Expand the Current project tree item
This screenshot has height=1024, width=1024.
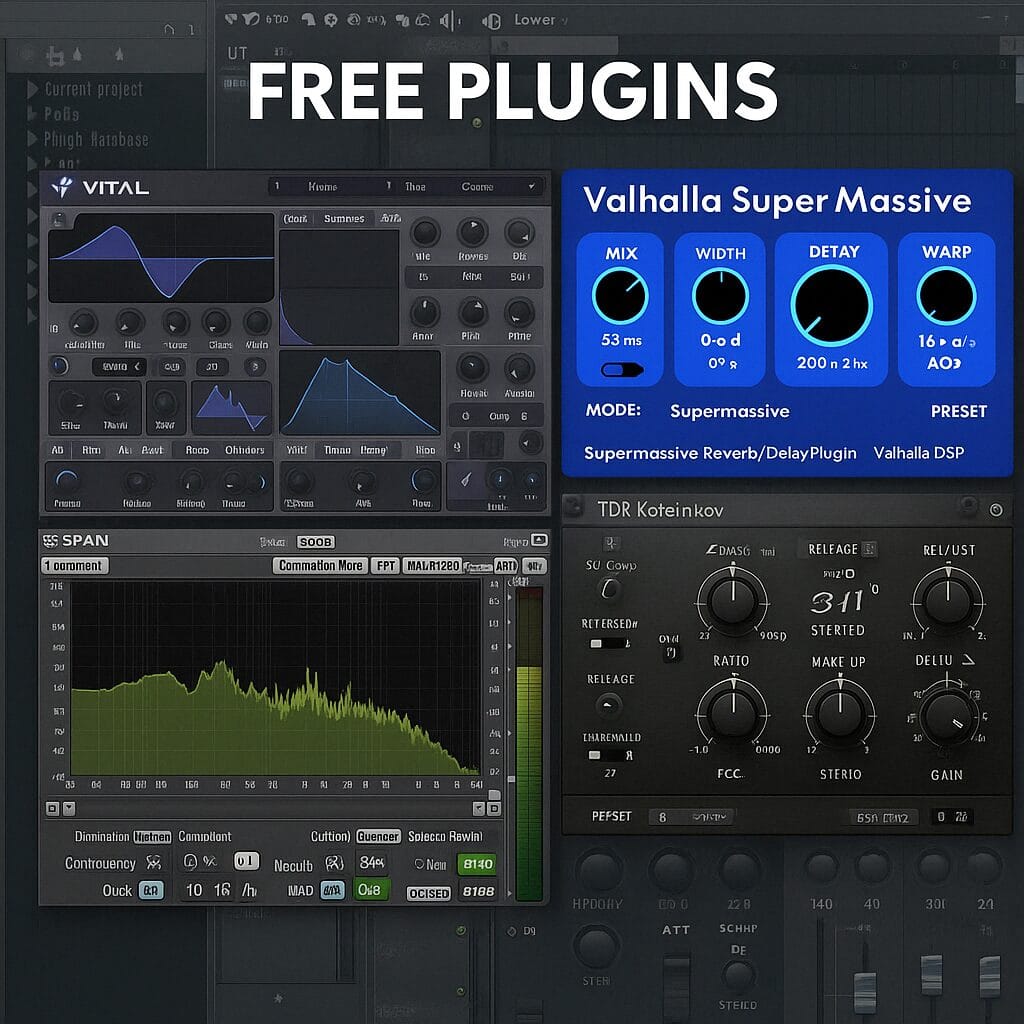[x=33, y=89]
